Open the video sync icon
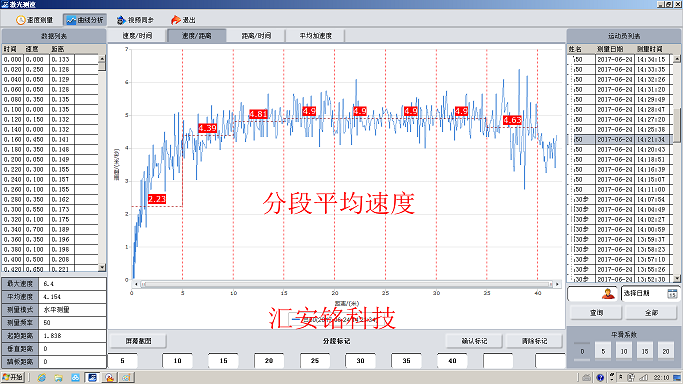 [121, 20]
